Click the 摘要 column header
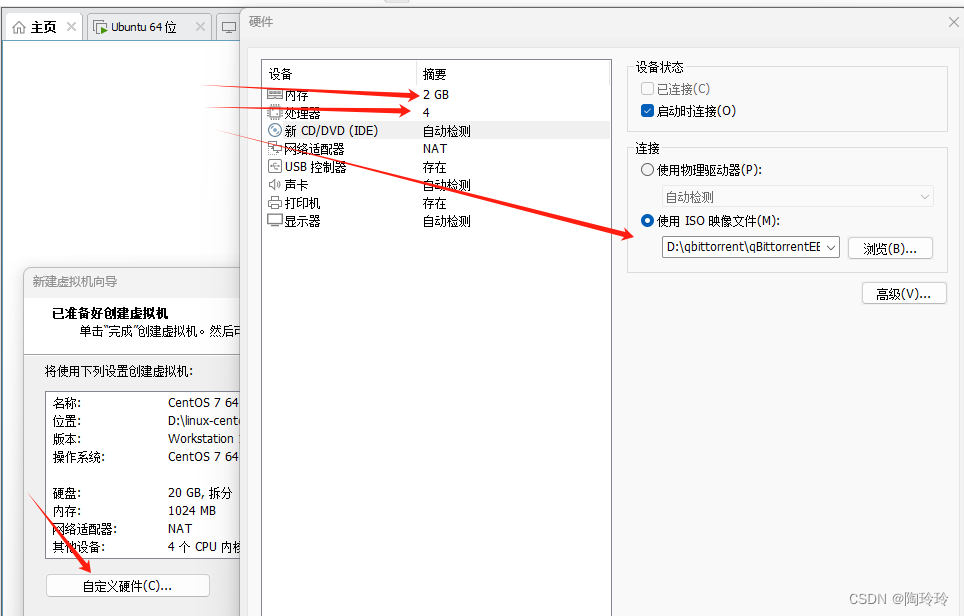The image size is (964, 616). 513,74
